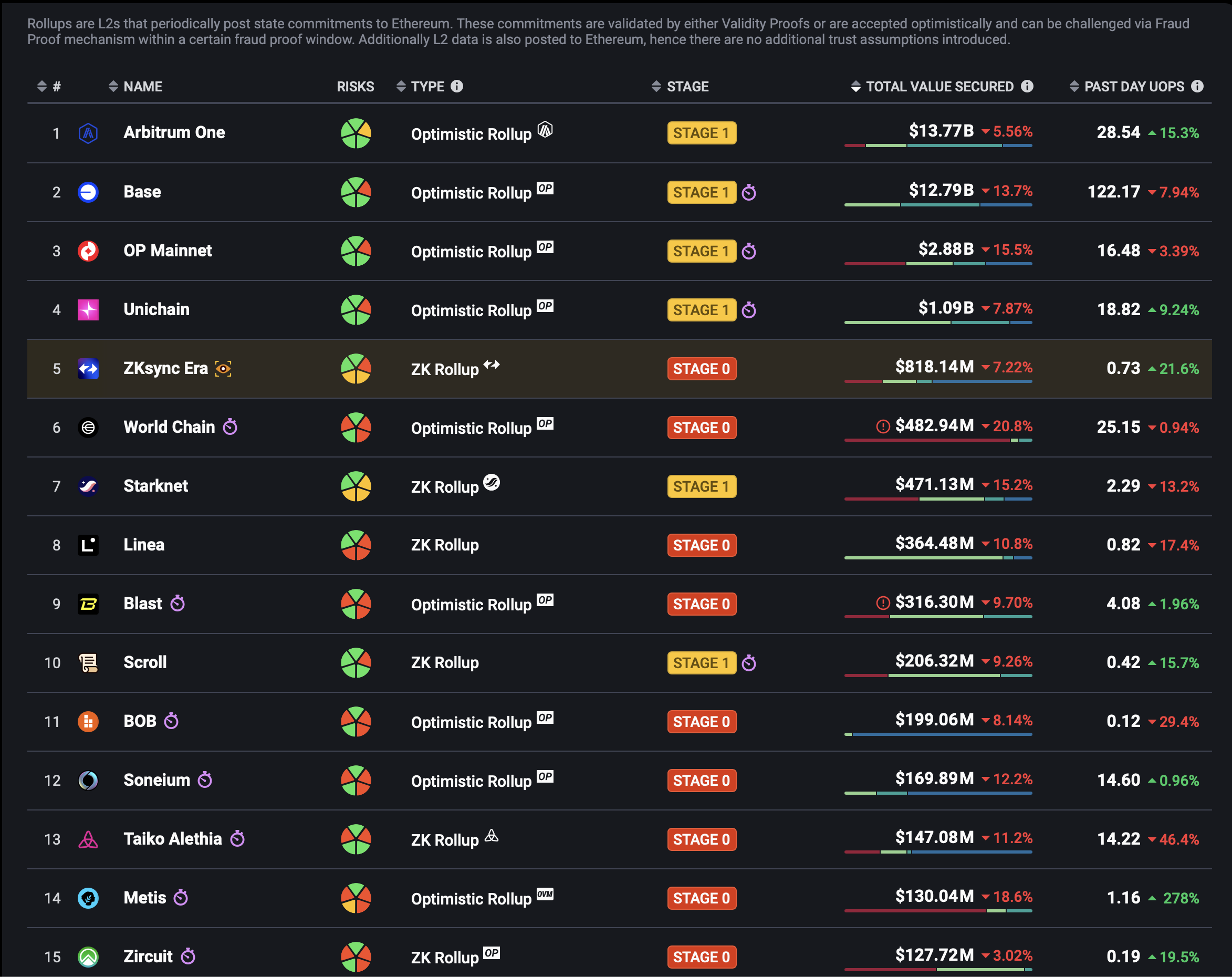Image resolution: width=1232 pixels, height=977 pixels.
Task: Open the Arbitrum One project link
Action: (x=174, y=132)
